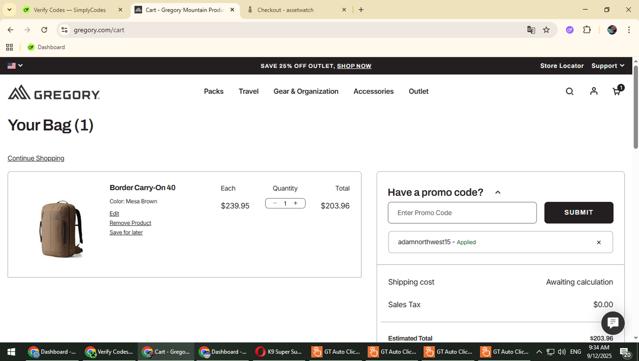This screenshot has width=639, height=361.
Task: Open Chrome three-dot menu
Action: click(628, 30)
